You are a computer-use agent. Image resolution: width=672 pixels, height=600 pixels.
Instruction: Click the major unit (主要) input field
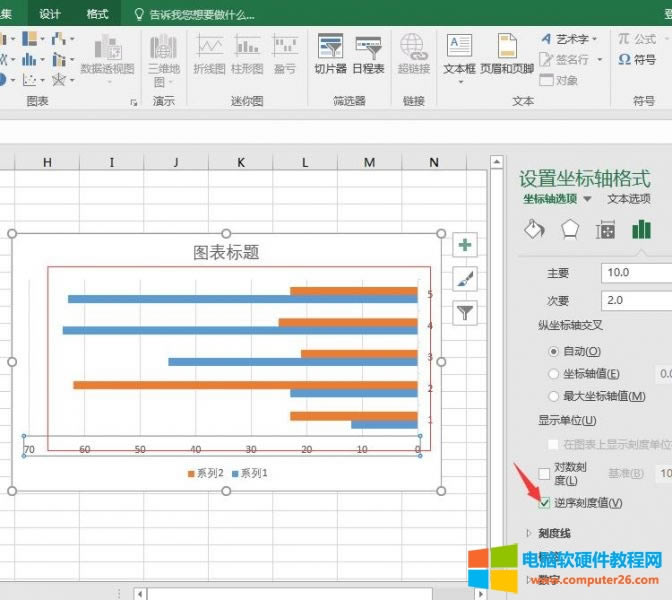636,272
